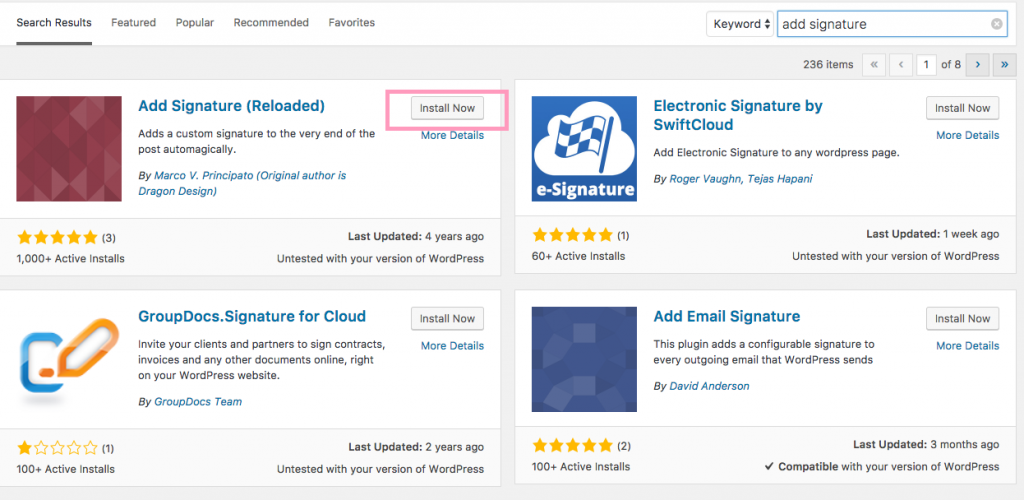The width and height of the screenshot is (1024, 500).
Task: Switch to the Favorites tab
Action: [x=351, y=23]
